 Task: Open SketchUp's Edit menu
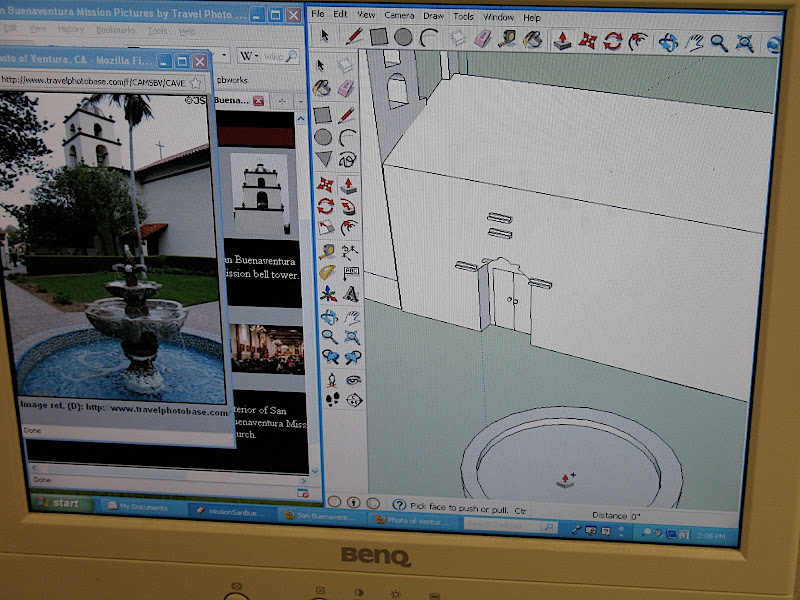(x=340, y=14)
